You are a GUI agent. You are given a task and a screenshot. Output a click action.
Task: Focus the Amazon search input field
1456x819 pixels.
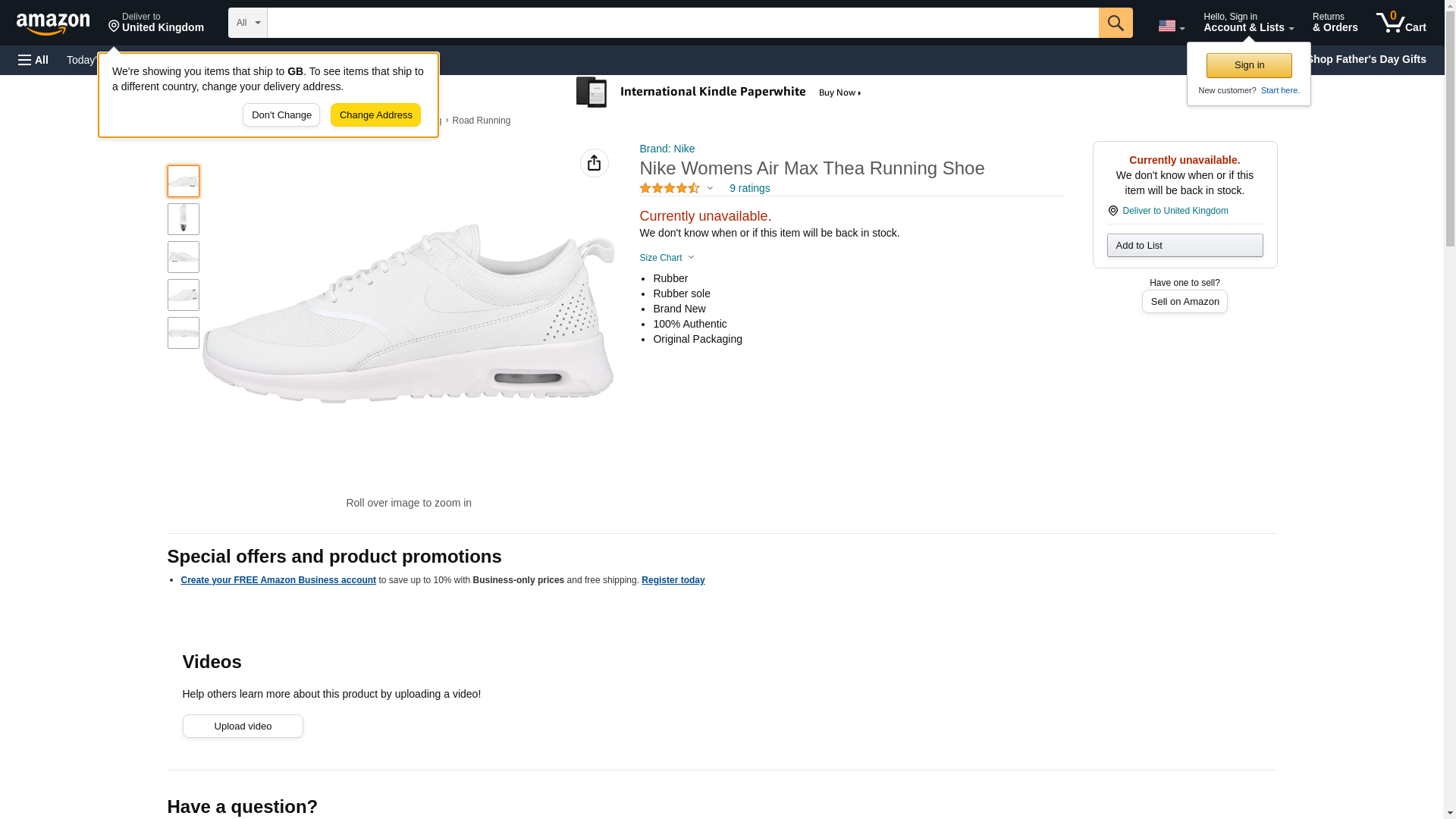click(x=682, y=23)
